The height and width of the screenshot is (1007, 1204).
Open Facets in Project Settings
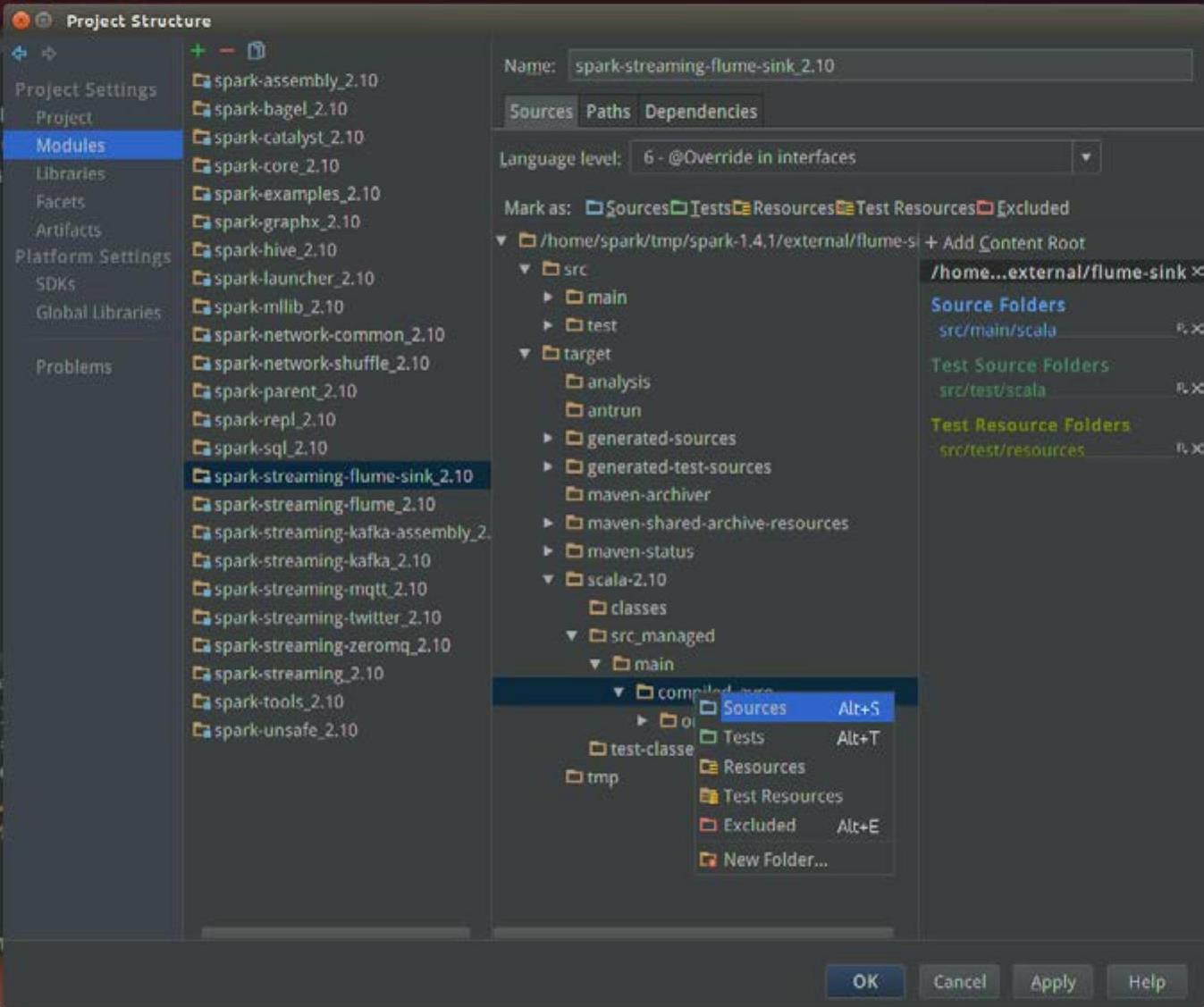point(60,202)
